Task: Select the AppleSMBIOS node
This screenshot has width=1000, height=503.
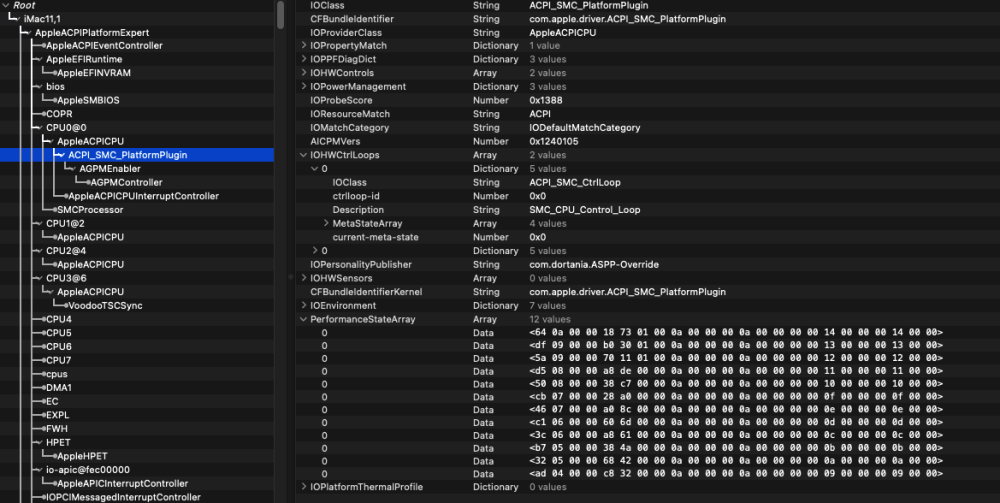Action: point(88,100)
